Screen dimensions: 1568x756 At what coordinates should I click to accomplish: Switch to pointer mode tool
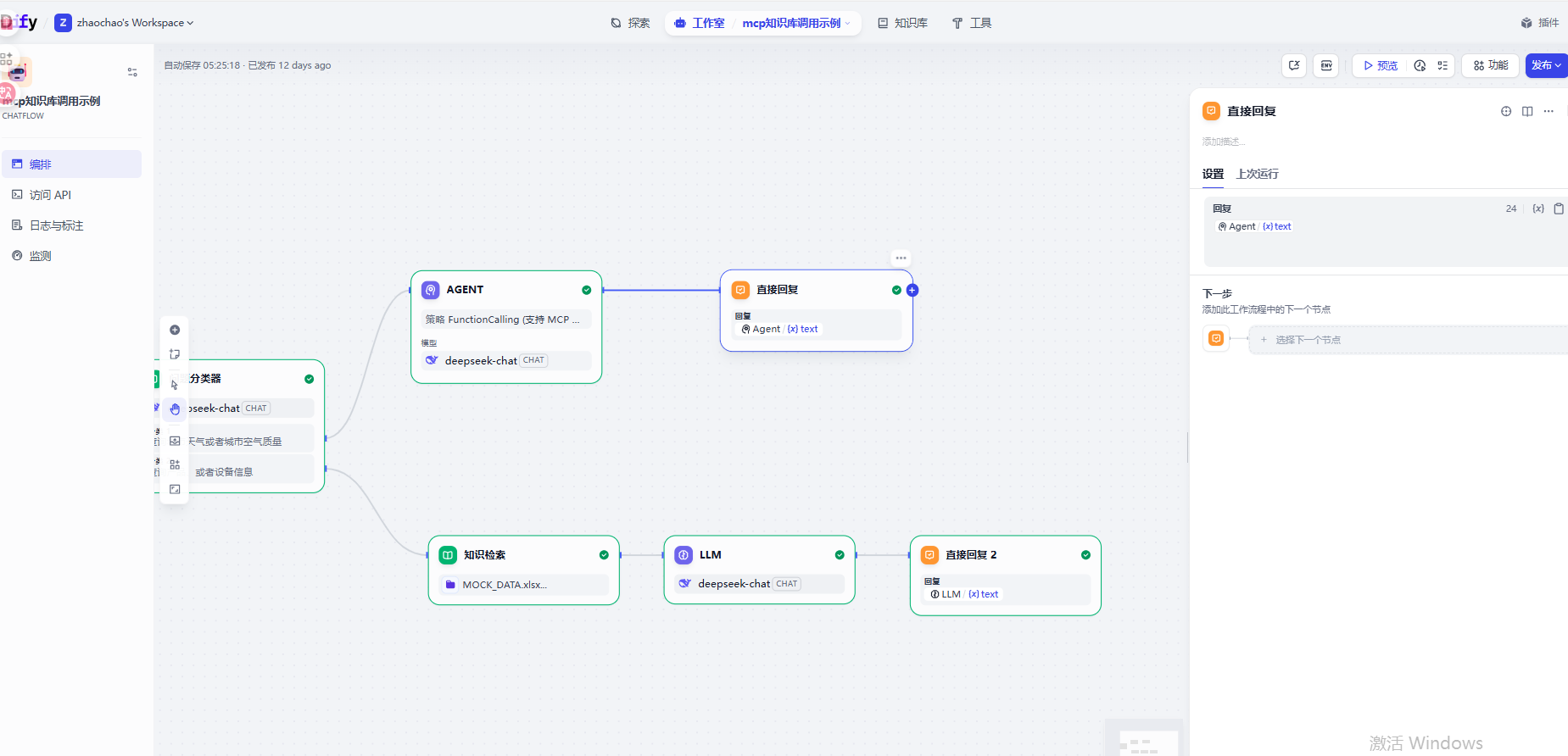tap(175, 385)
